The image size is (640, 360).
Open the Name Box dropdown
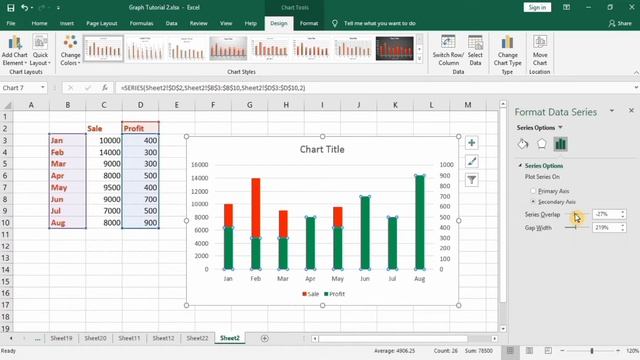pyautogui.click(x=42, y=88)
